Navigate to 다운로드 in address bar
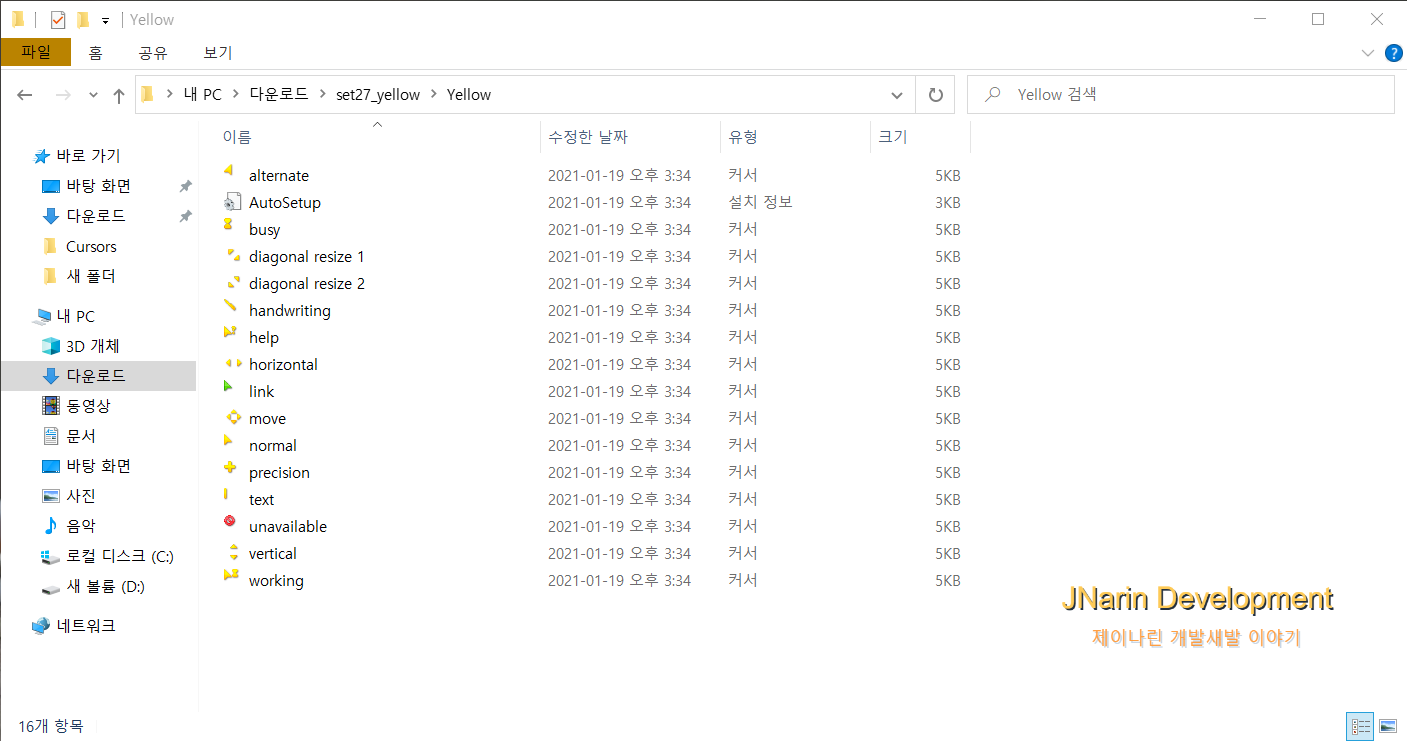The width and height of the screenshot is (1407, 741). coord(280,95)
